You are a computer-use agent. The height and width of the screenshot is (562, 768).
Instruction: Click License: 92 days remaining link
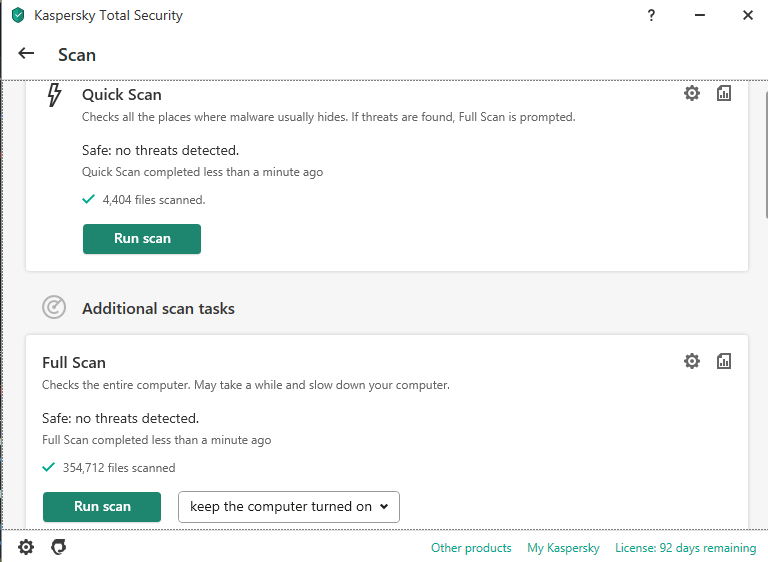(685, 548)
